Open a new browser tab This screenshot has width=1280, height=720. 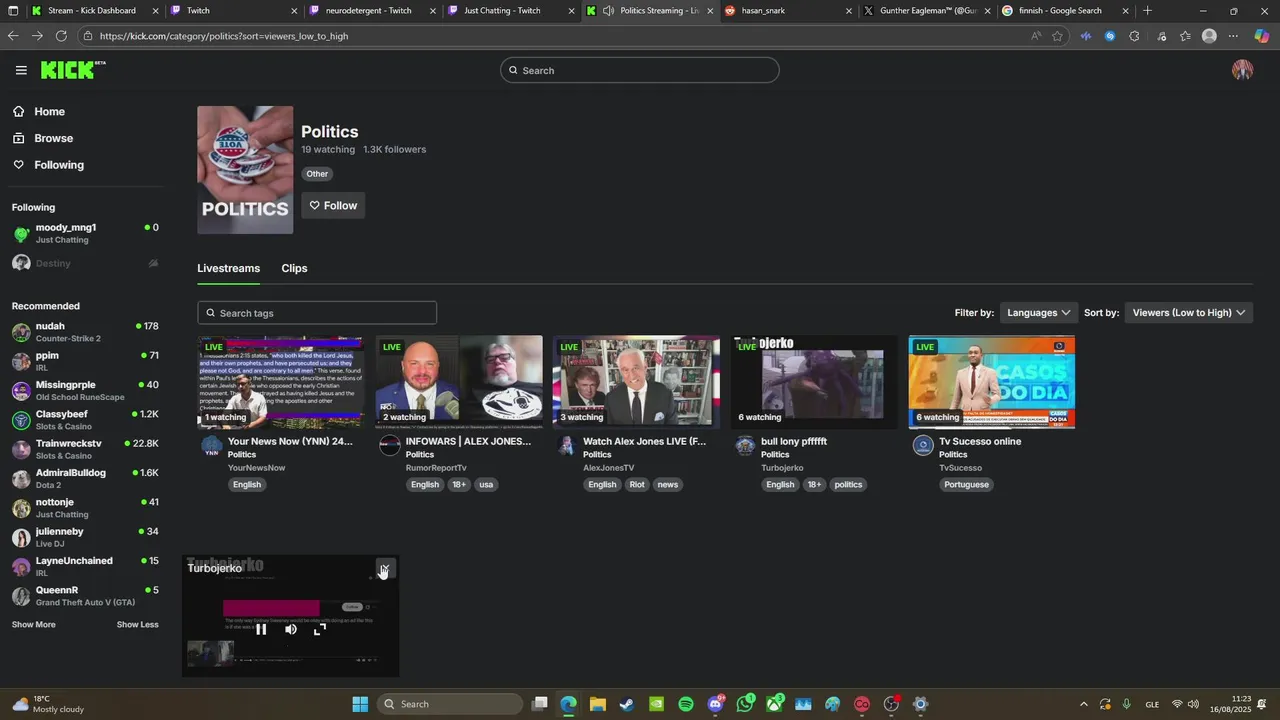click(1147, 11)
